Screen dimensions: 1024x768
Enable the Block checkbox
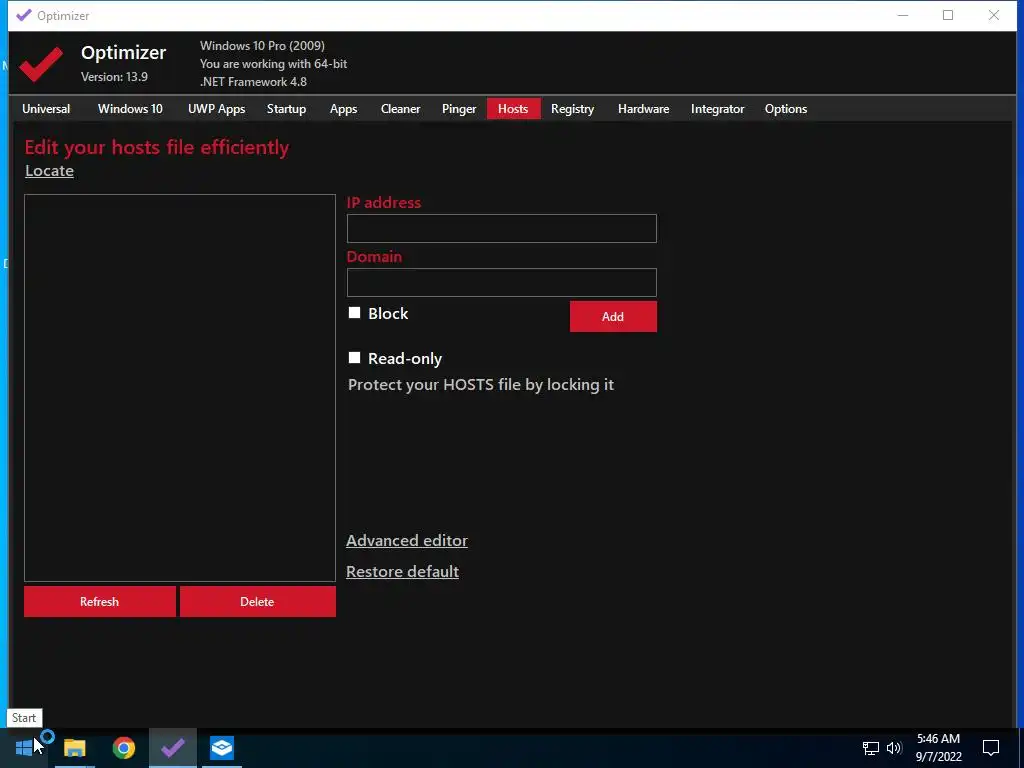pyautogui.click(x=355, y=313)
